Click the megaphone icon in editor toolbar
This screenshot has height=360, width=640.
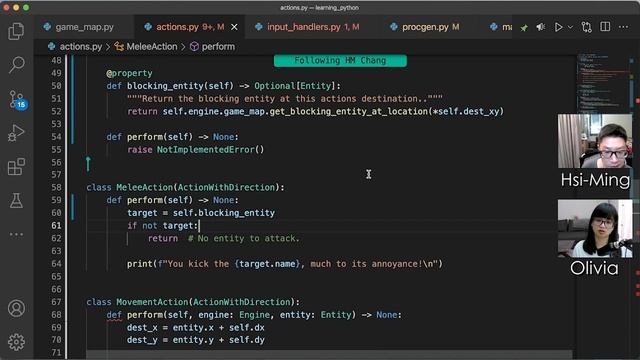541,27
